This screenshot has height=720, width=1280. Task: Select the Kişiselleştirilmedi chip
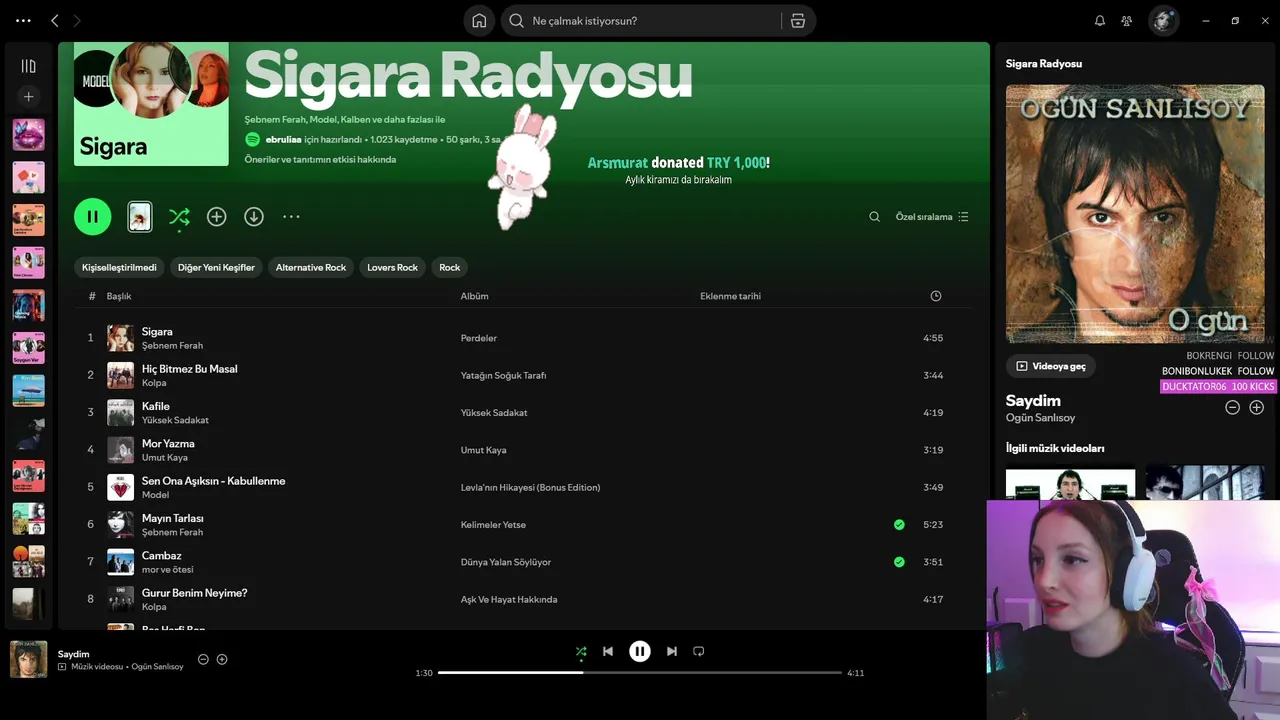click(119, 267)
